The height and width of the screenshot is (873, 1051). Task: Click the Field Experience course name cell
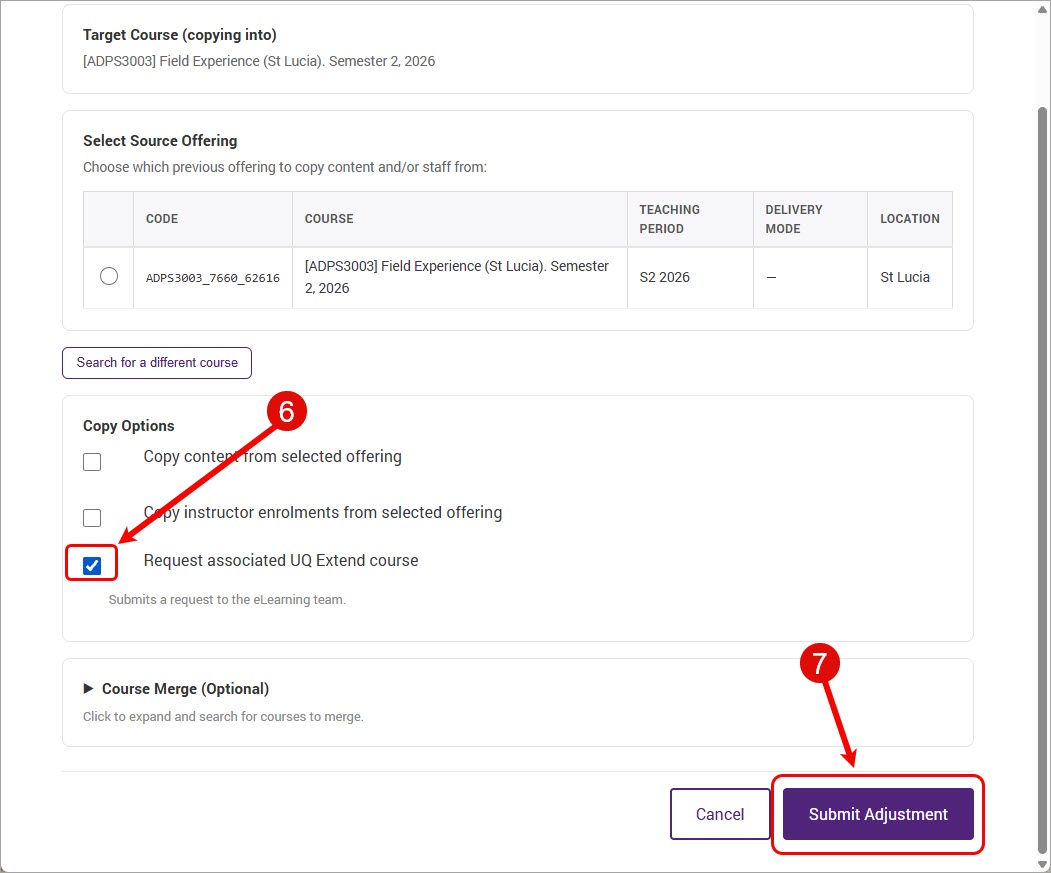pyautogui.click(x=460, y=277)
